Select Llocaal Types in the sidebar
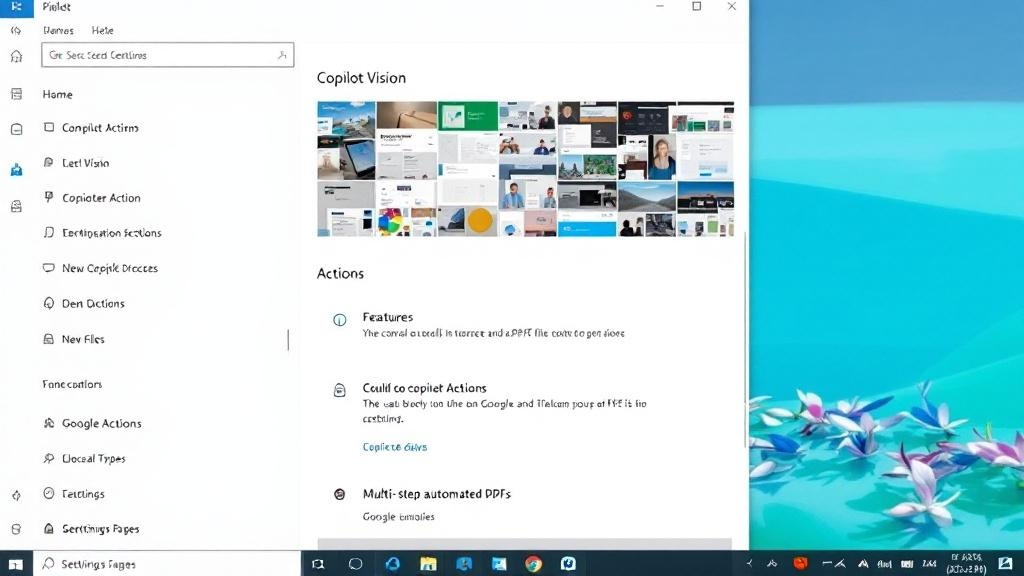The width and height of the screenshot is (1024, 576). click(x=93, y=459)
